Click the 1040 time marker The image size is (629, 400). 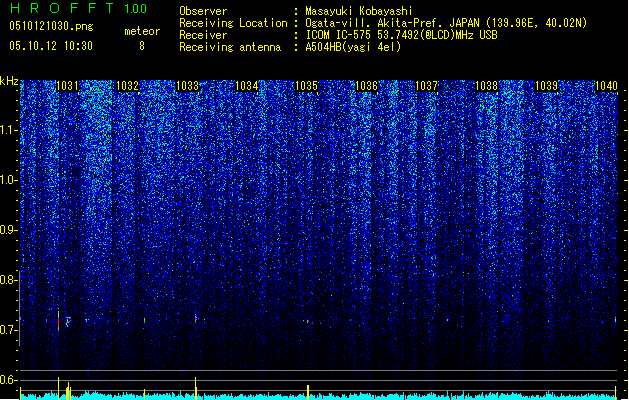606,86
